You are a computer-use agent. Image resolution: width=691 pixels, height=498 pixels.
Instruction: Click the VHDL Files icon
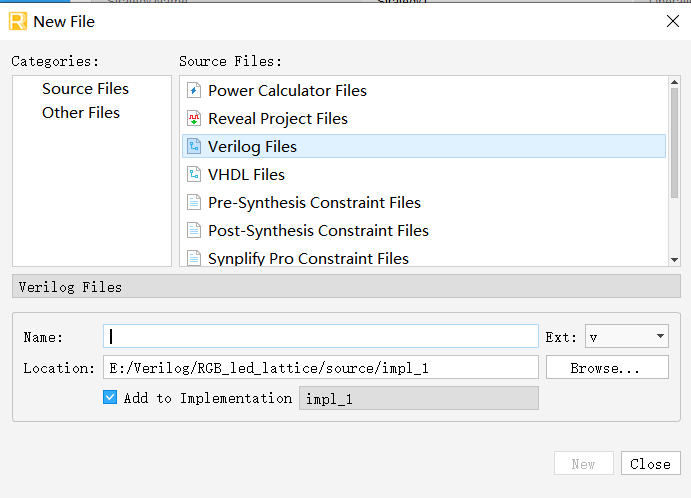[x=194, y=175]
